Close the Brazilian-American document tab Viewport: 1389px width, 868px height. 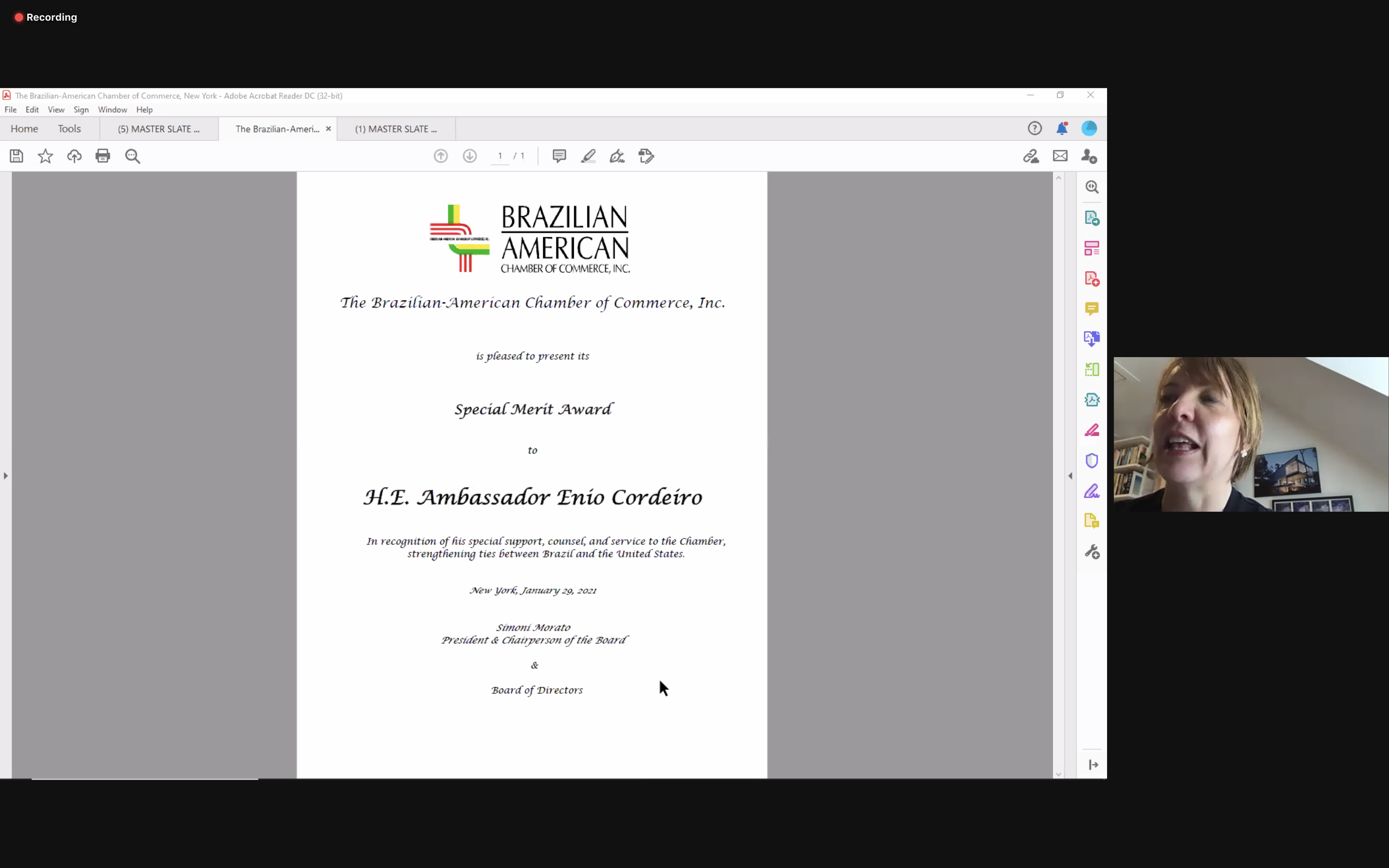click(328, 129)
